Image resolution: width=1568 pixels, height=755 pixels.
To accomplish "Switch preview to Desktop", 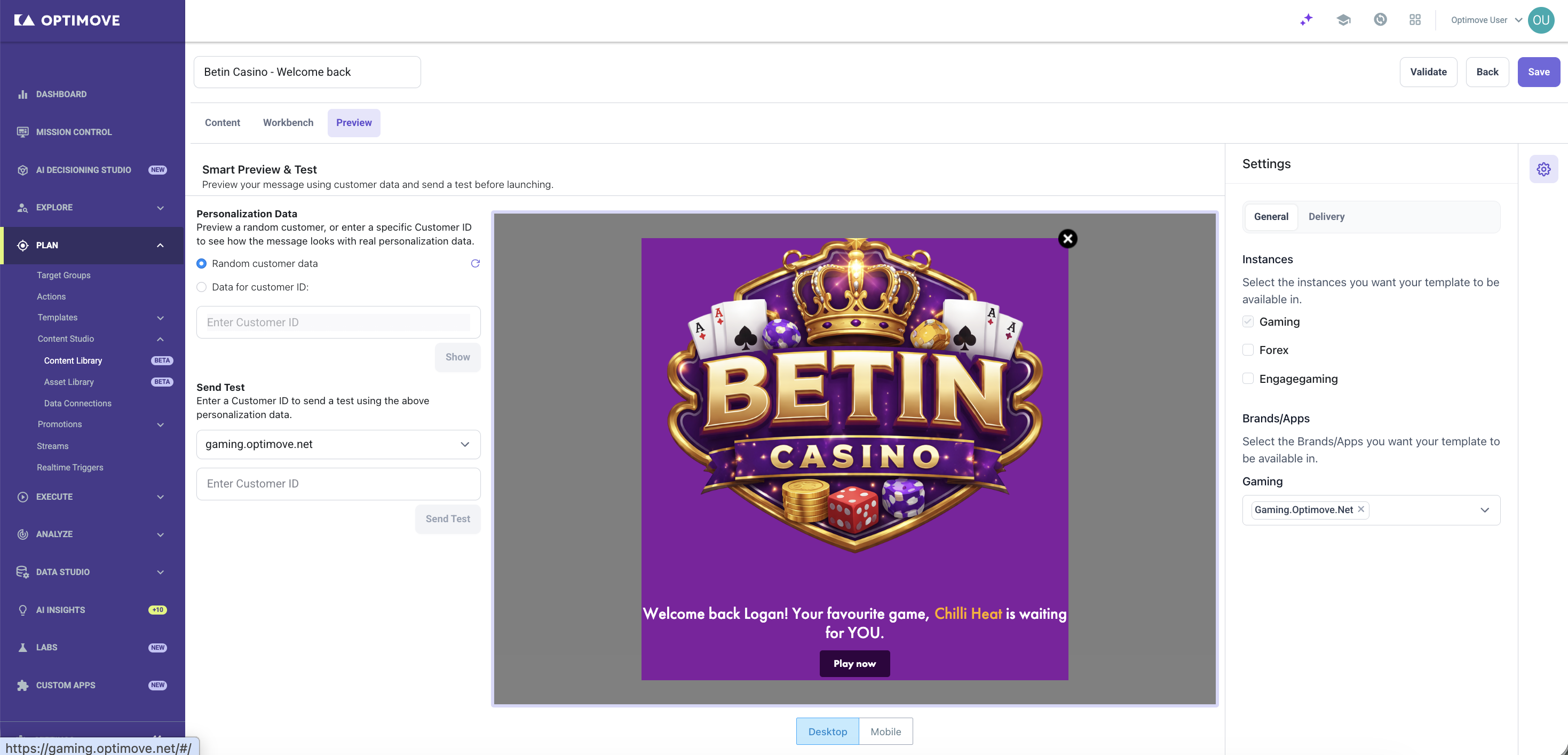I will pyautogui.click(x=827, y=732).
